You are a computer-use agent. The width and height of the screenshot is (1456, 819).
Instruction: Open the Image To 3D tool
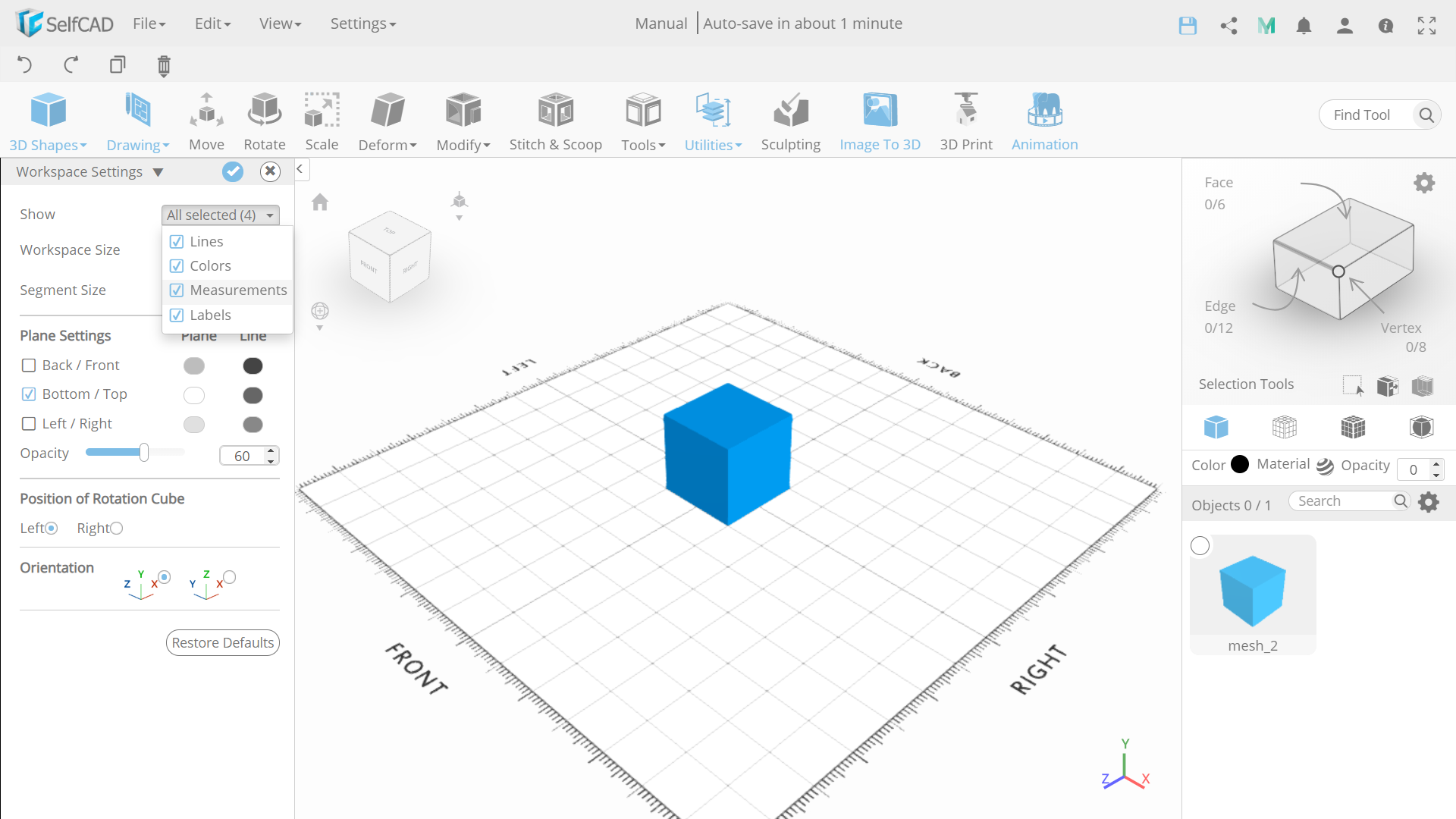[x=880, y=111]
